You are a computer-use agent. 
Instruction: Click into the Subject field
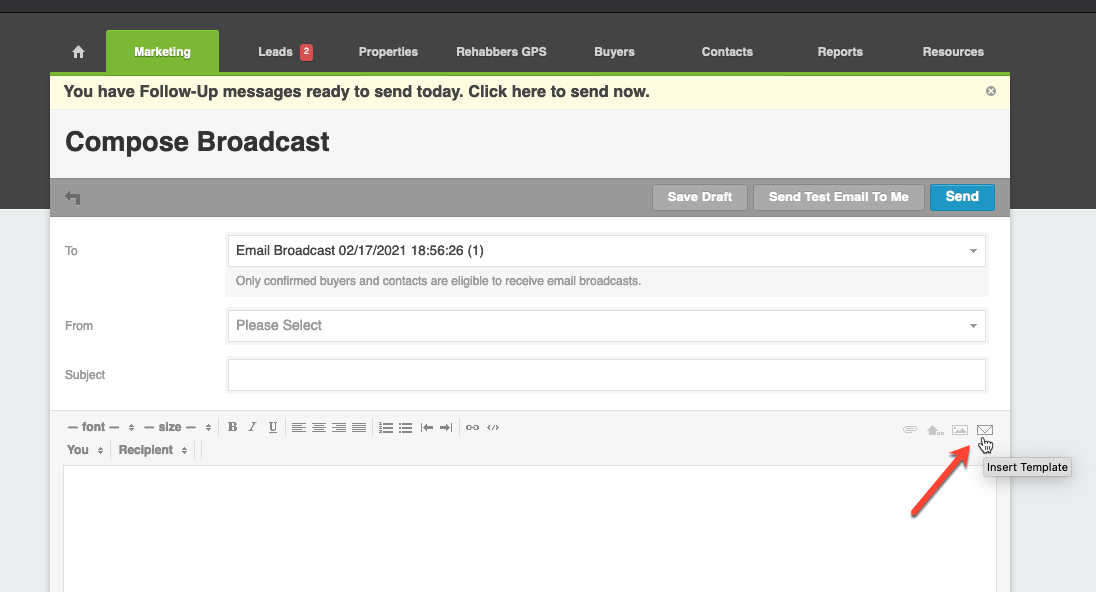607,375
